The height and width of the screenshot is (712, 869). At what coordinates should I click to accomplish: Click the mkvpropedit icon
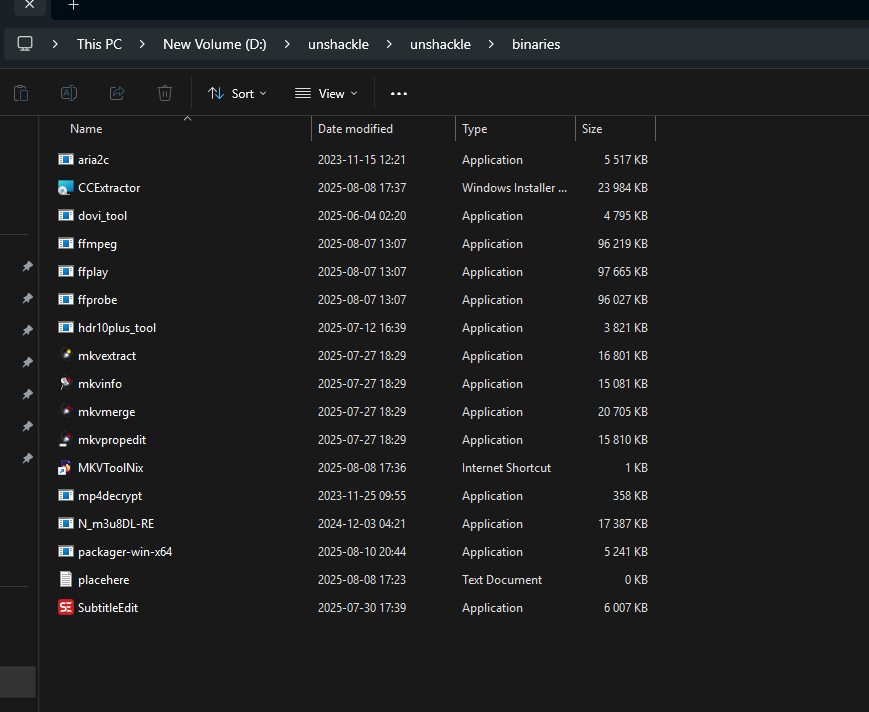(66, 439)
